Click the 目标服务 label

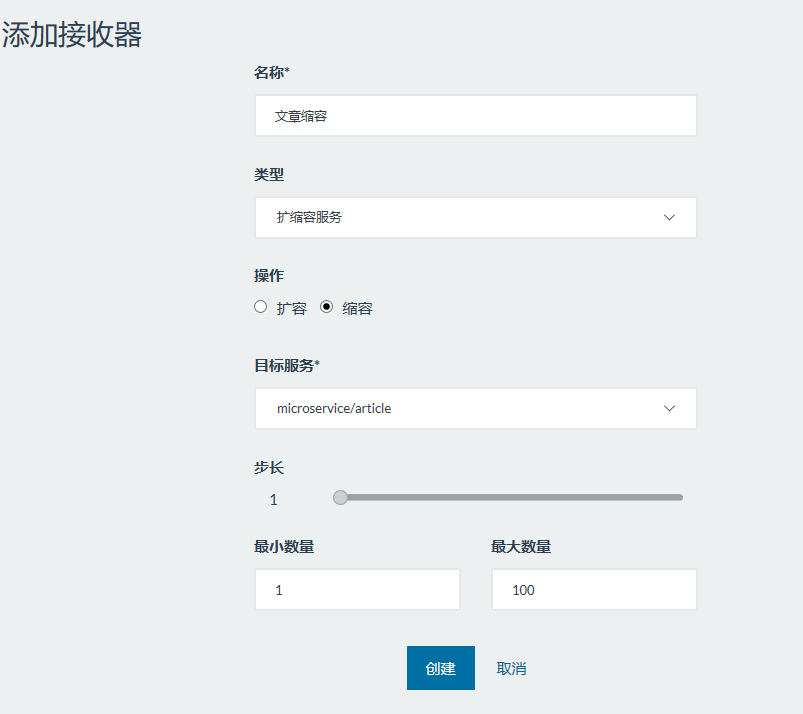(x=287, y=365)
